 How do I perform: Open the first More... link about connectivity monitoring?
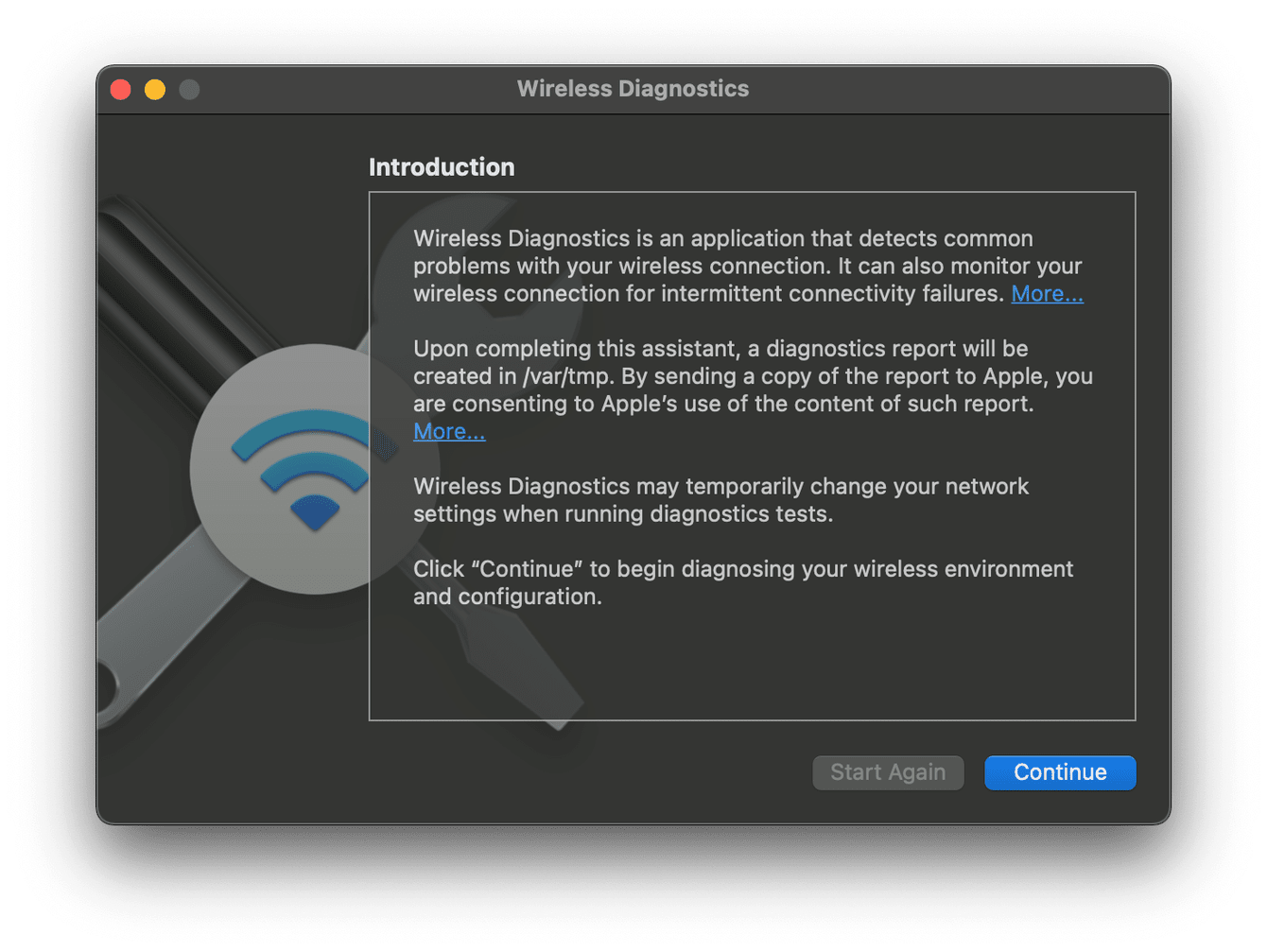pos(1047,293)
